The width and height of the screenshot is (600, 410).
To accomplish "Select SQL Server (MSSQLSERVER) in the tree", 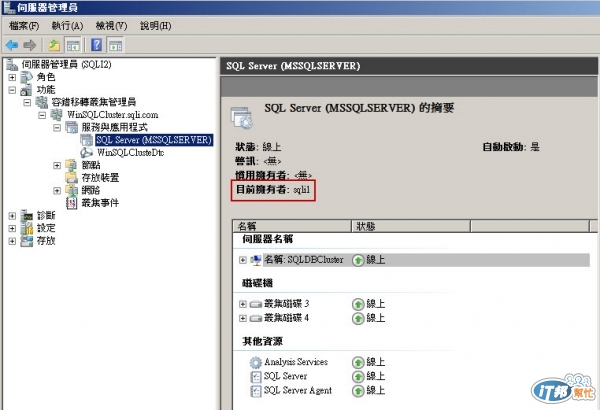I will click(x=154, y=140).
